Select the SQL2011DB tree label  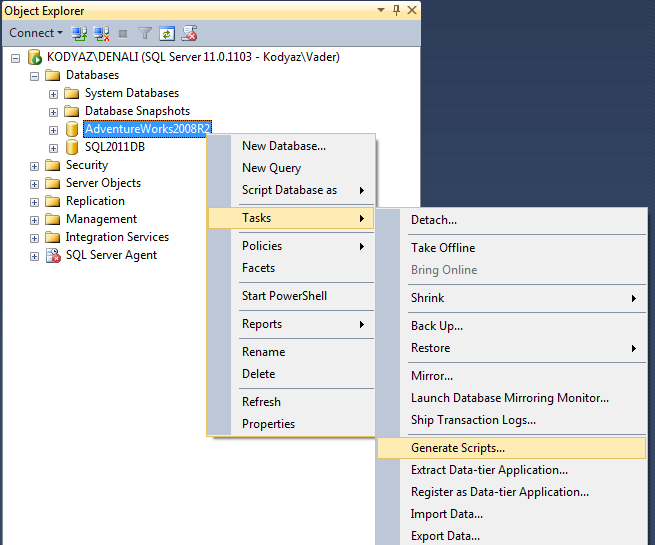click(115, 147)
